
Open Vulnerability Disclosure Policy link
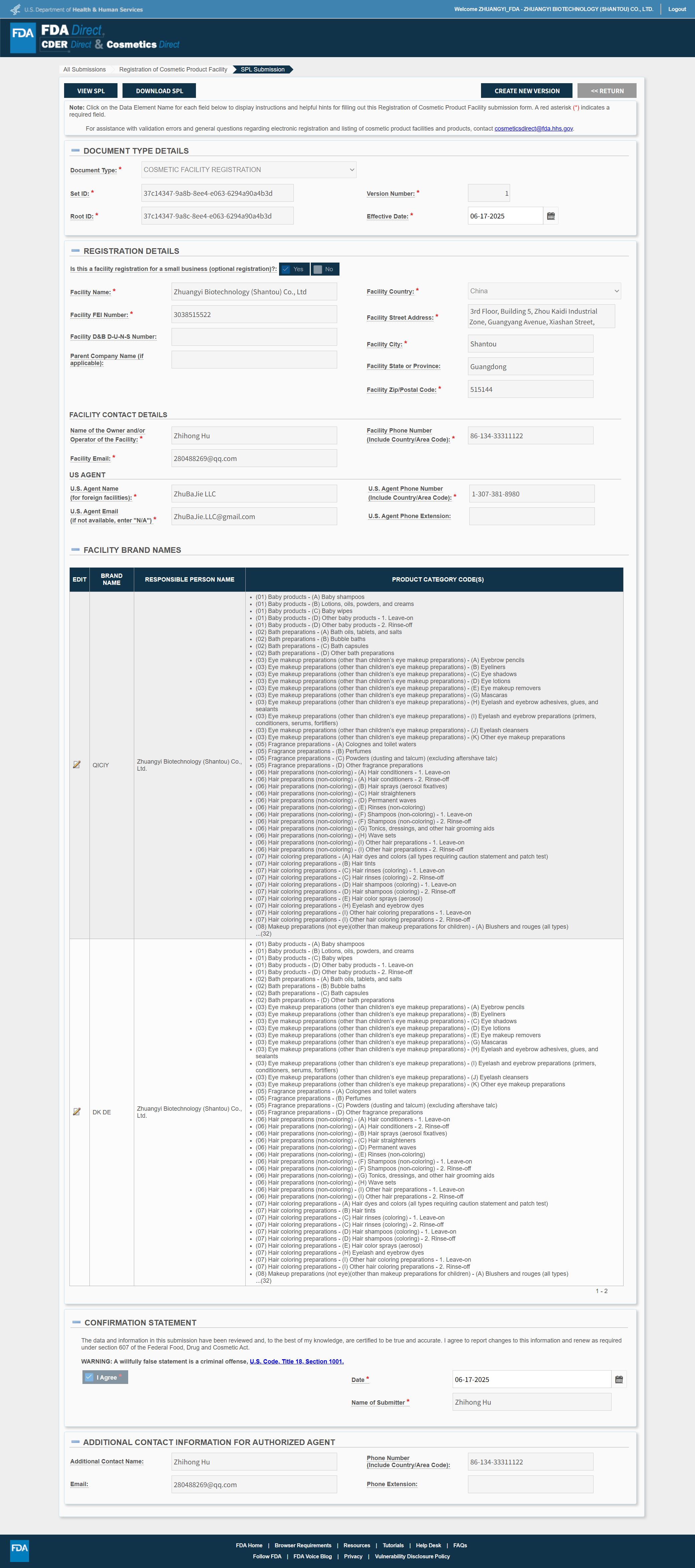tap(412, 1556)
